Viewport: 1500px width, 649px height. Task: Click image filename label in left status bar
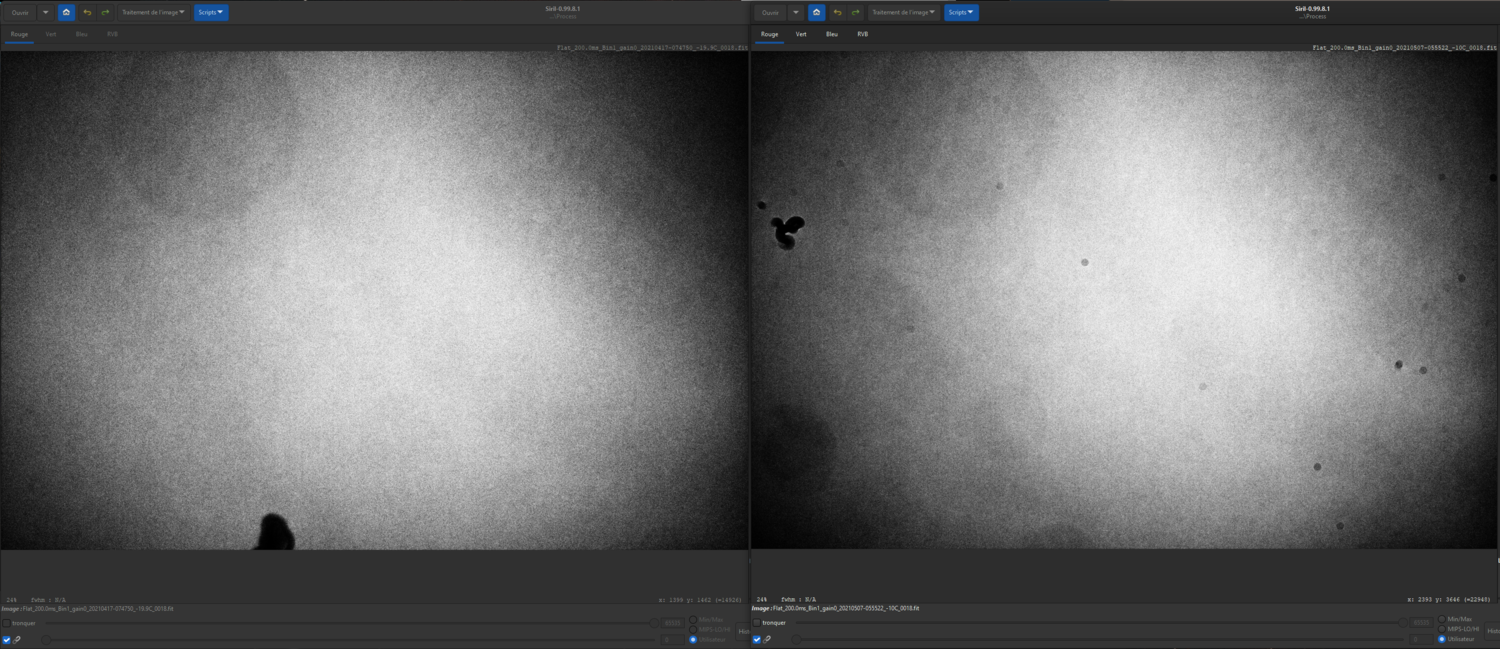[x=87, y=609]
